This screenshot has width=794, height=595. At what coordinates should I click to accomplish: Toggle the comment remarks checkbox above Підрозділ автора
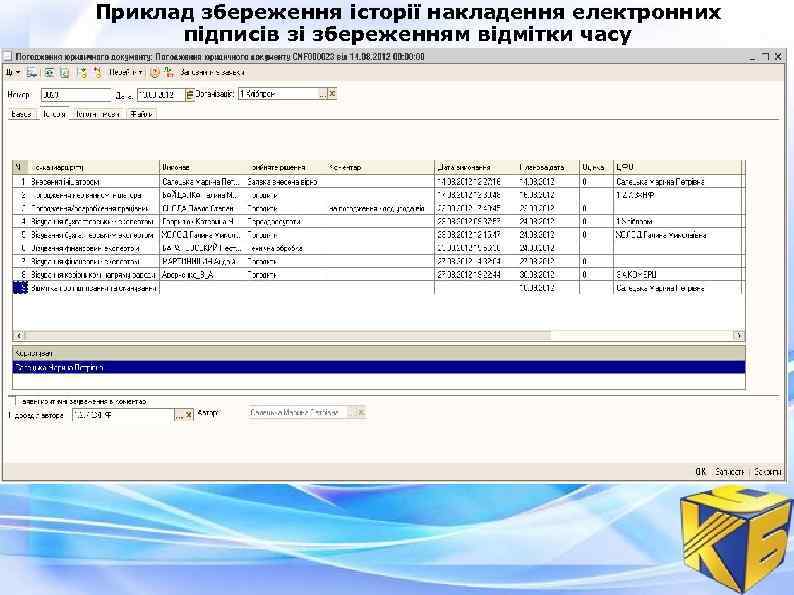click(12, 401)
